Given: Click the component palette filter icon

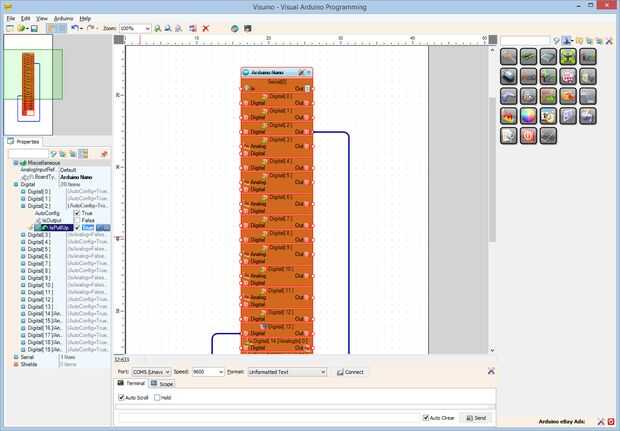Looking at the screenshot, I should click(556, 41).
